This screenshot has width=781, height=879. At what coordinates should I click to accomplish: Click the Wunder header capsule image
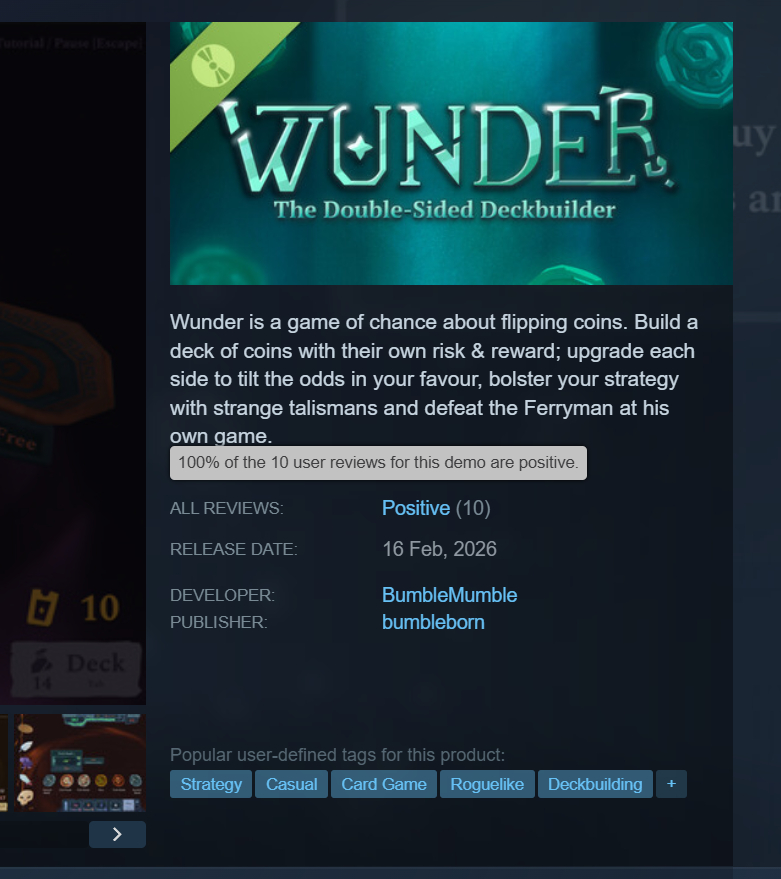[451, 153]
